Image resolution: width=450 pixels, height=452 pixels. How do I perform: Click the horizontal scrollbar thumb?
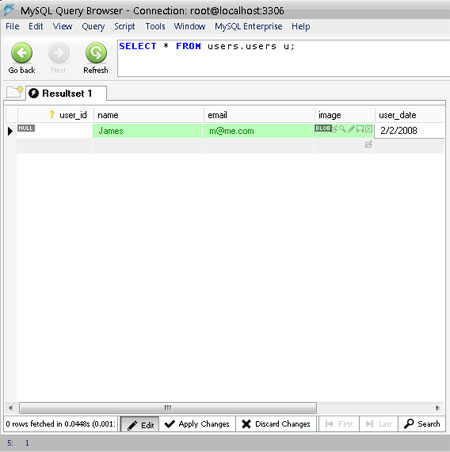coord(168,408)
